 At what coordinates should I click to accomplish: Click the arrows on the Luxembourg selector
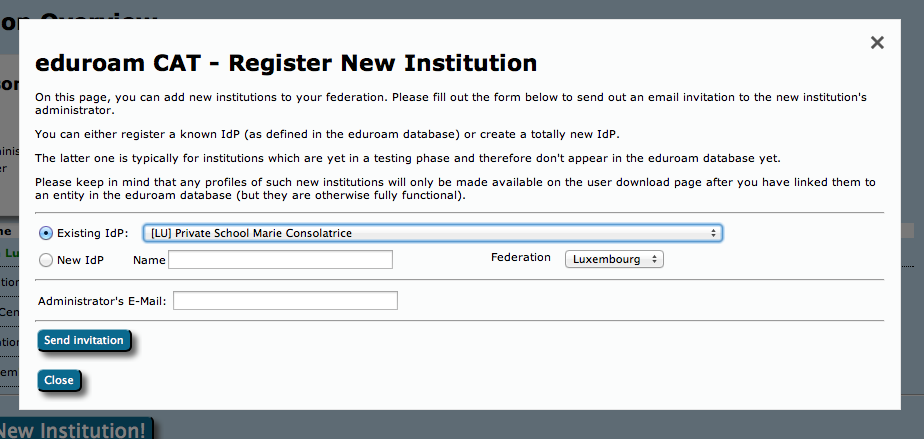pos(654,259)
